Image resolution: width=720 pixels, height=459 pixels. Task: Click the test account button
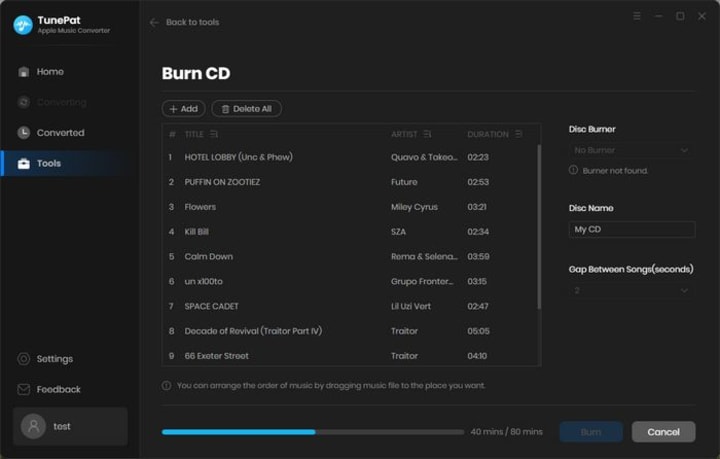[x=70, y=426]
